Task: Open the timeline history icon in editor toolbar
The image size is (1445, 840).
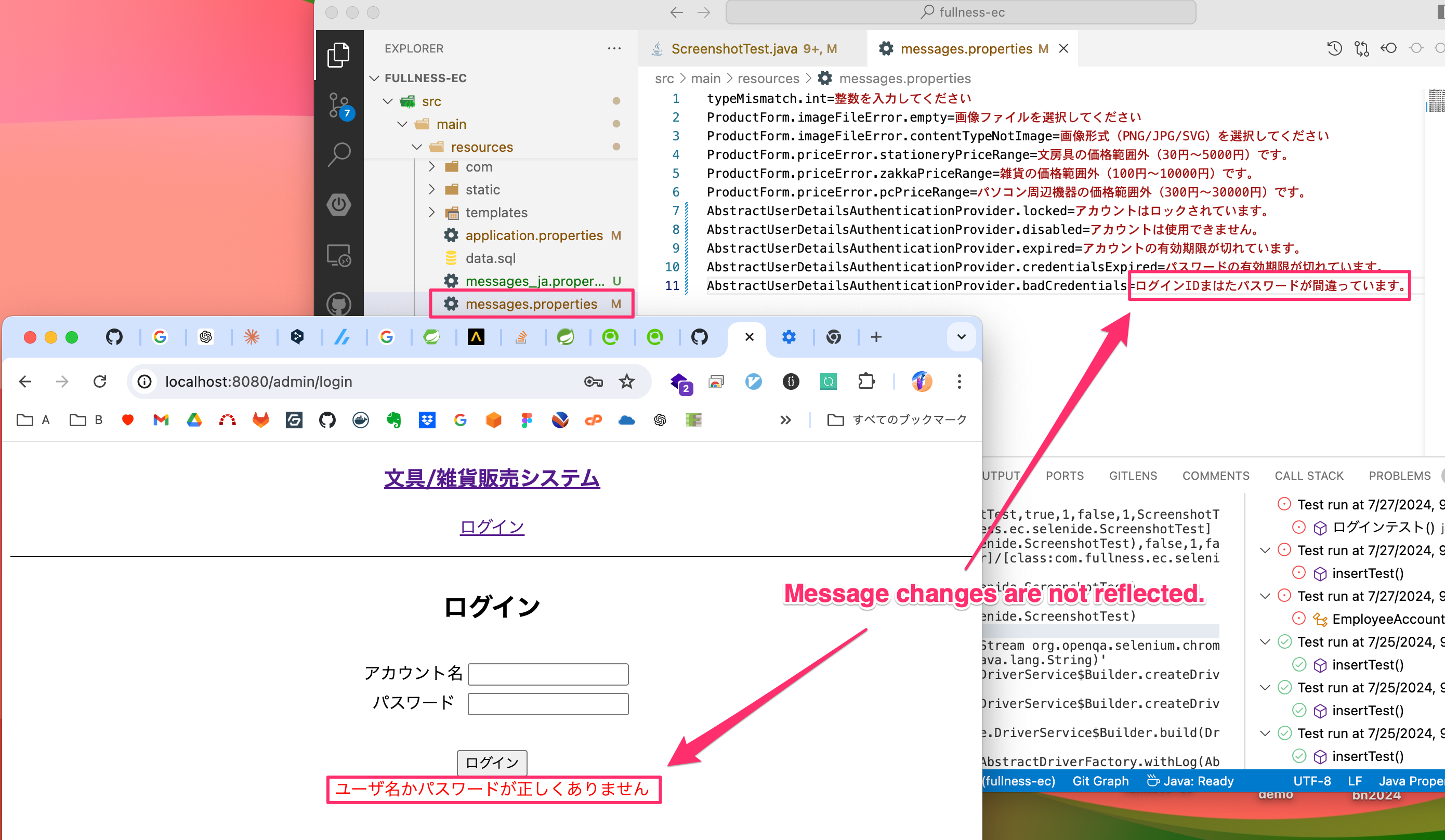Action: click(x=1334, y=48)
